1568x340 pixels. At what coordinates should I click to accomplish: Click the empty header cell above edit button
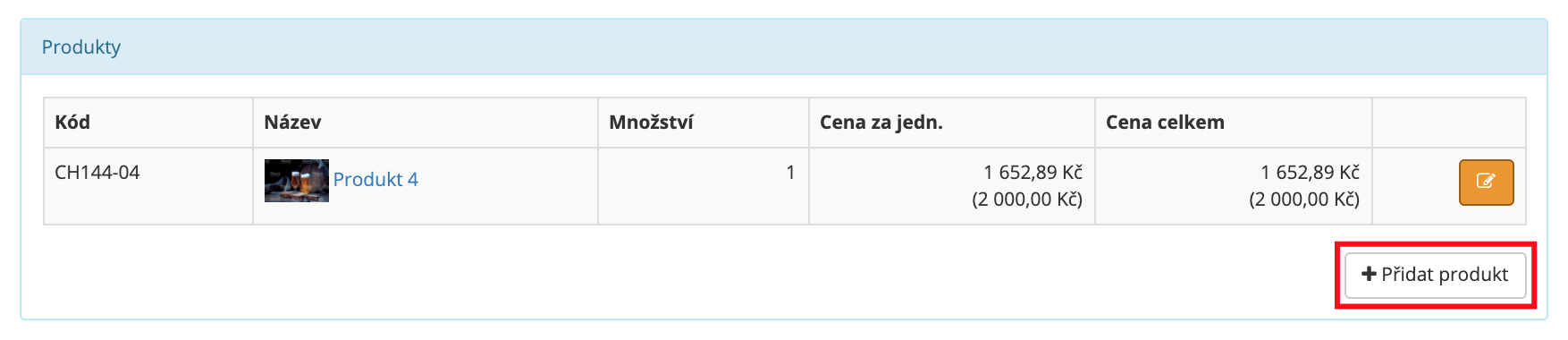tap(1449, 123)
